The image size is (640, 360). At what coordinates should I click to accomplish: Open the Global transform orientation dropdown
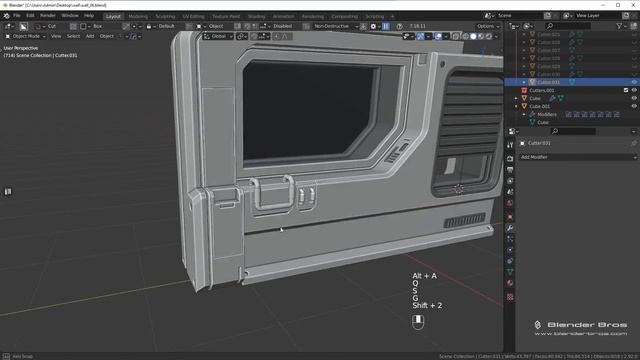218,36
